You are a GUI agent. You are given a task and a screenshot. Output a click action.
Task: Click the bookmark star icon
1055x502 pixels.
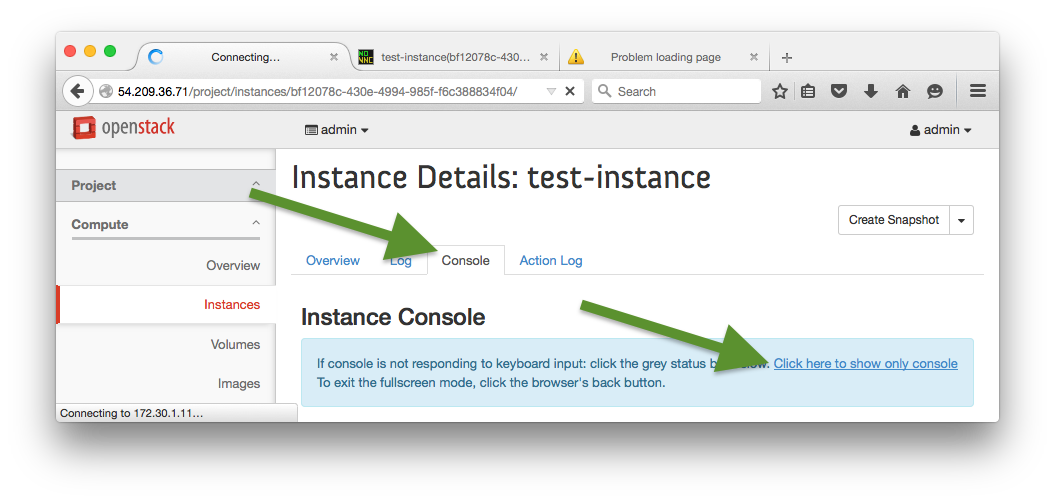780,91
